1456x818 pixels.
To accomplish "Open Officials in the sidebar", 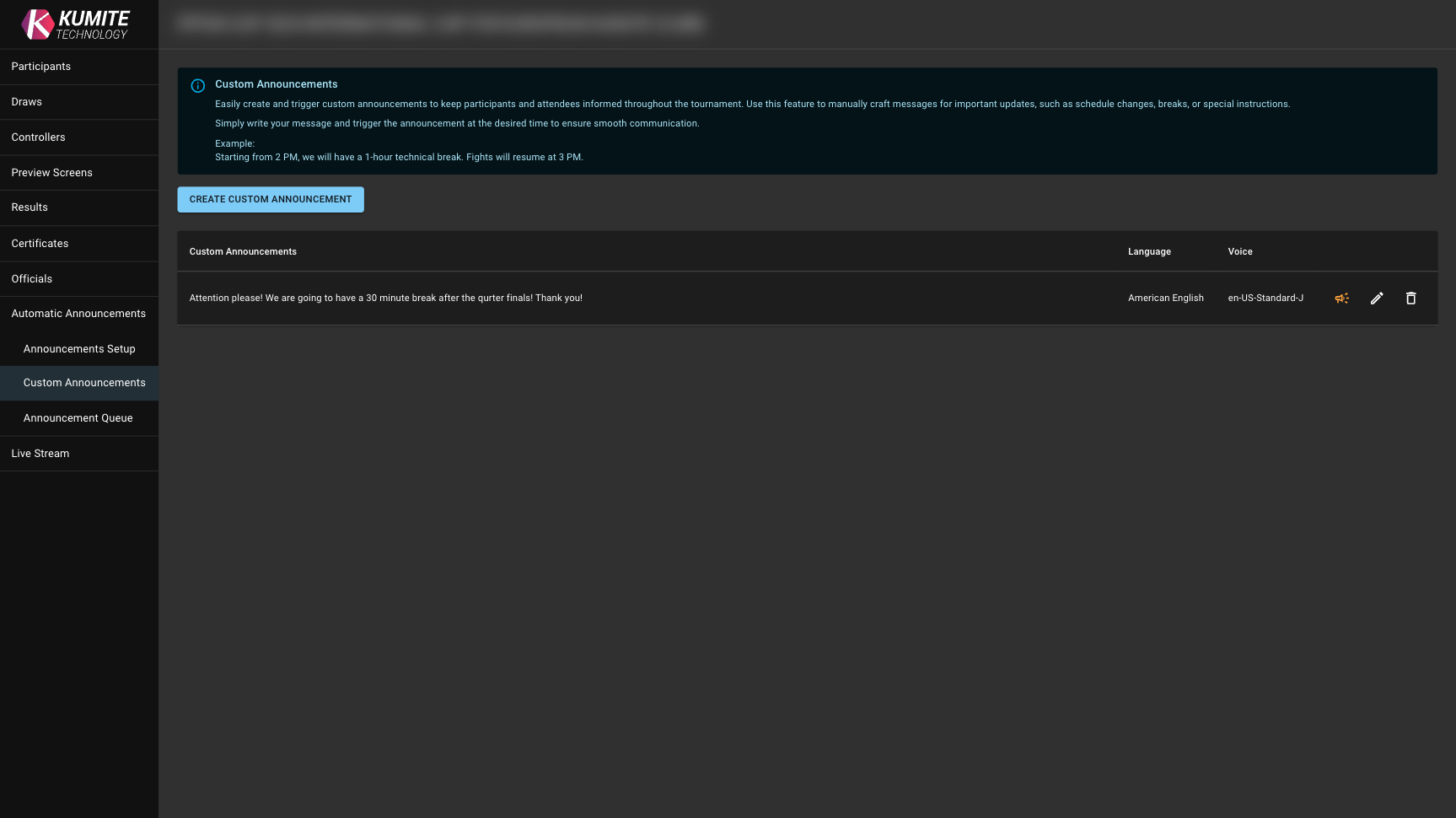I will [x=32, y=279].
